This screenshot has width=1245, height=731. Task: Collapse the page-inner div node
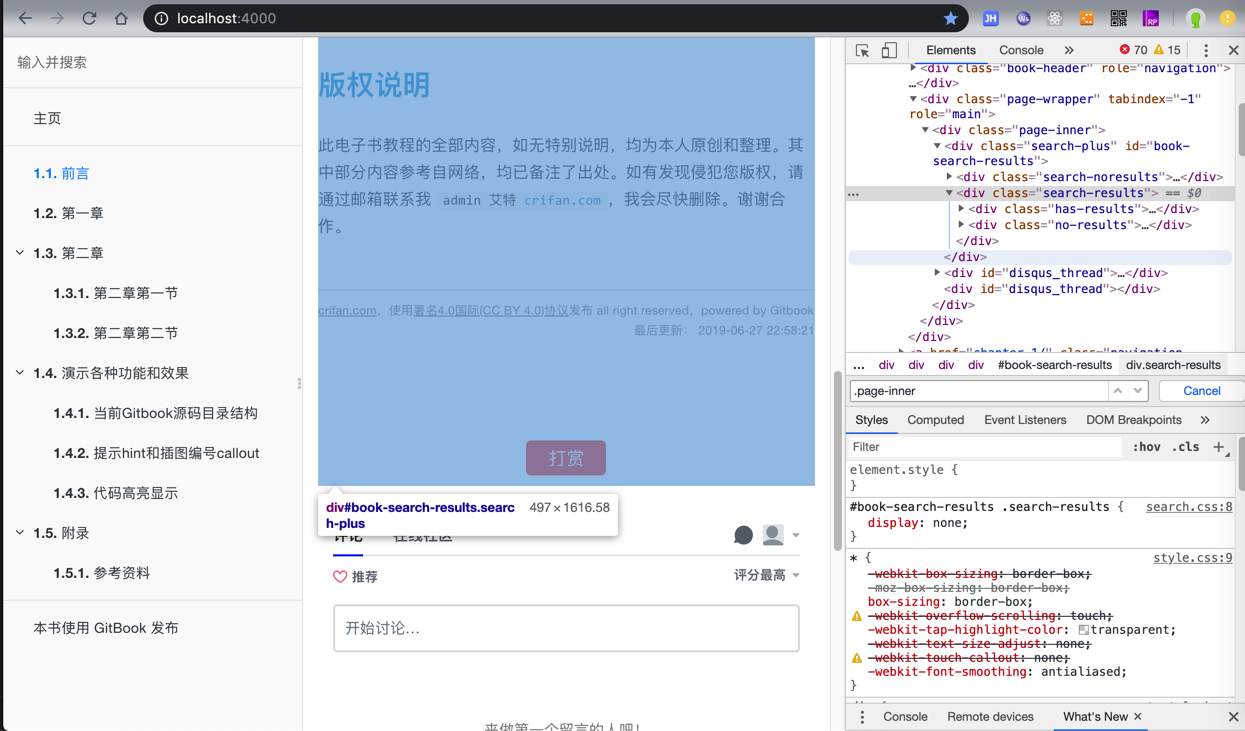(926, 130)
